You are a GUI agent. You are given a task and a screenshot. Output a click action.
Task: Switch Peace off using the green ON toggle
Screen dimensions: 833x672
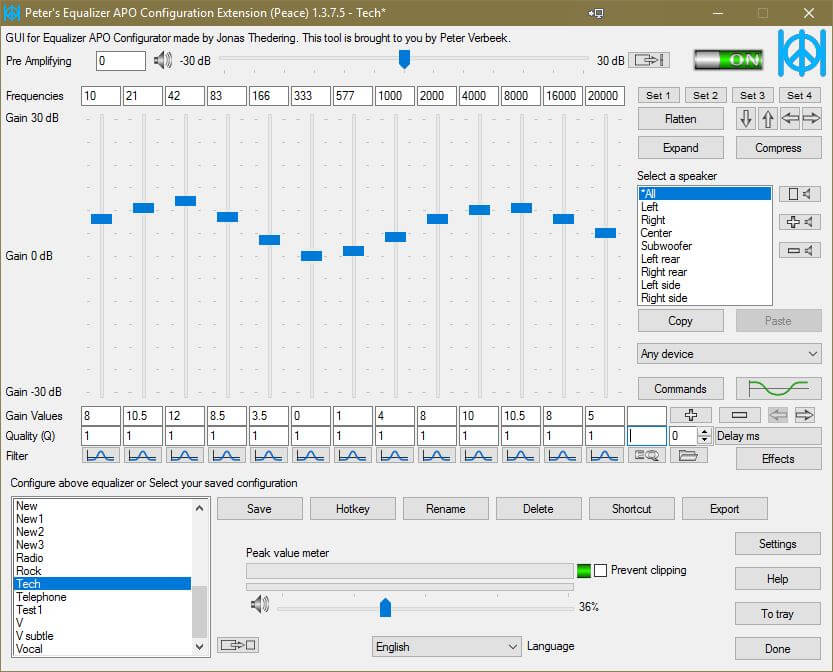(729, 60)
